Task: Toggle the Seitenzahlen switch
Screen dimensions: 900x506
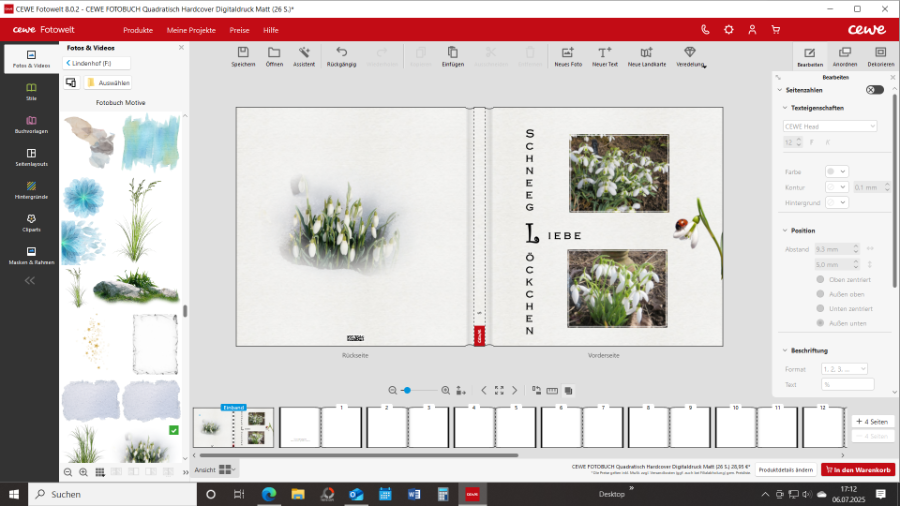Action: 875,90
